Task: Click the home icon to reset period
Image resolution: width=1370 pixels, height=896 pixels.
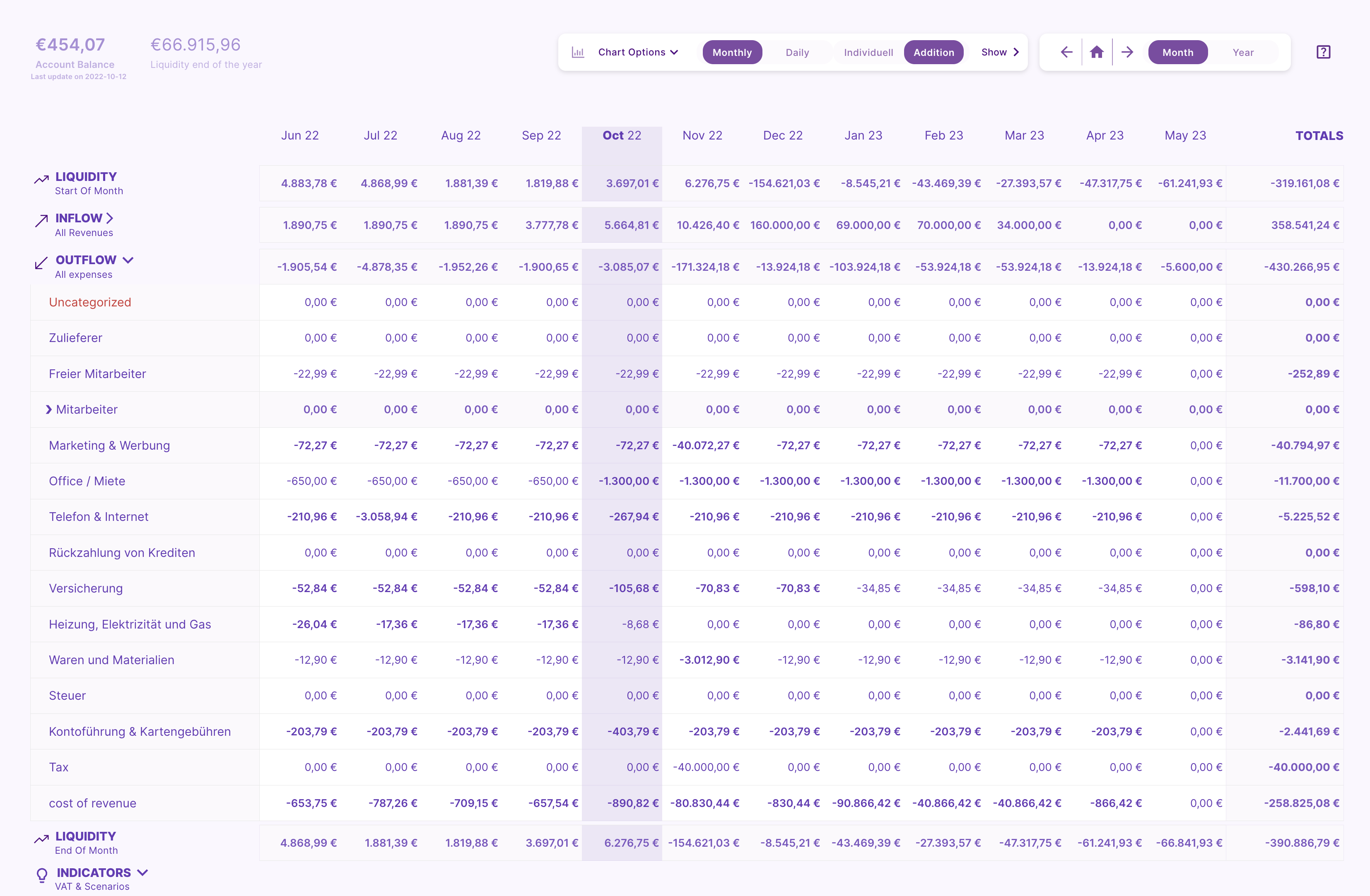Action: click(1097, 52)
